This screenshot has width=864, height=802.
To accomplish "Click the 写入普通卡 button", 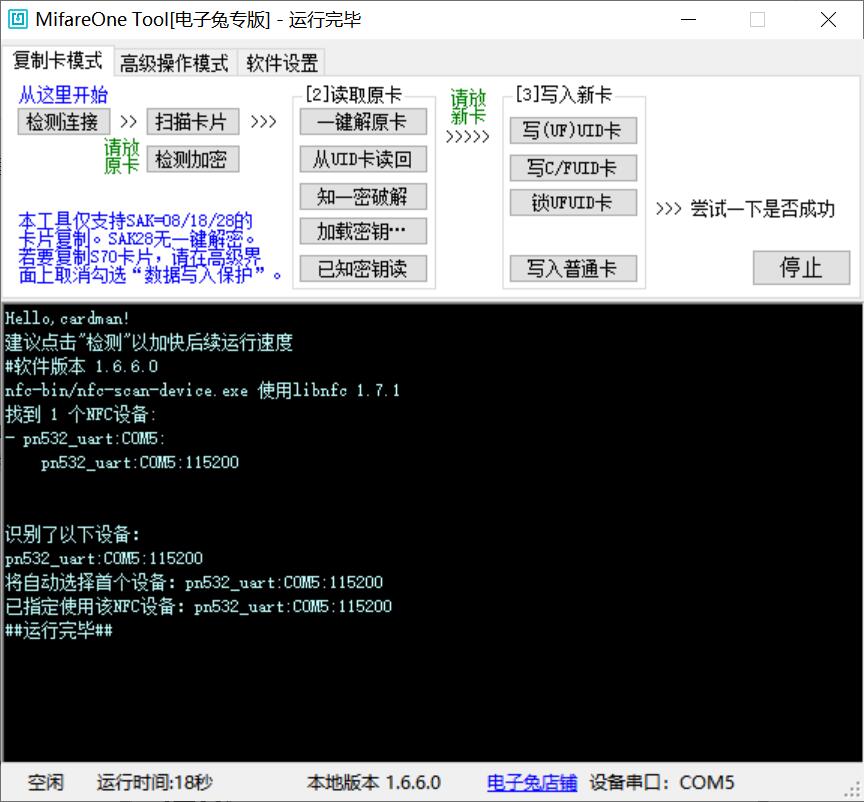I will (573, 269).
